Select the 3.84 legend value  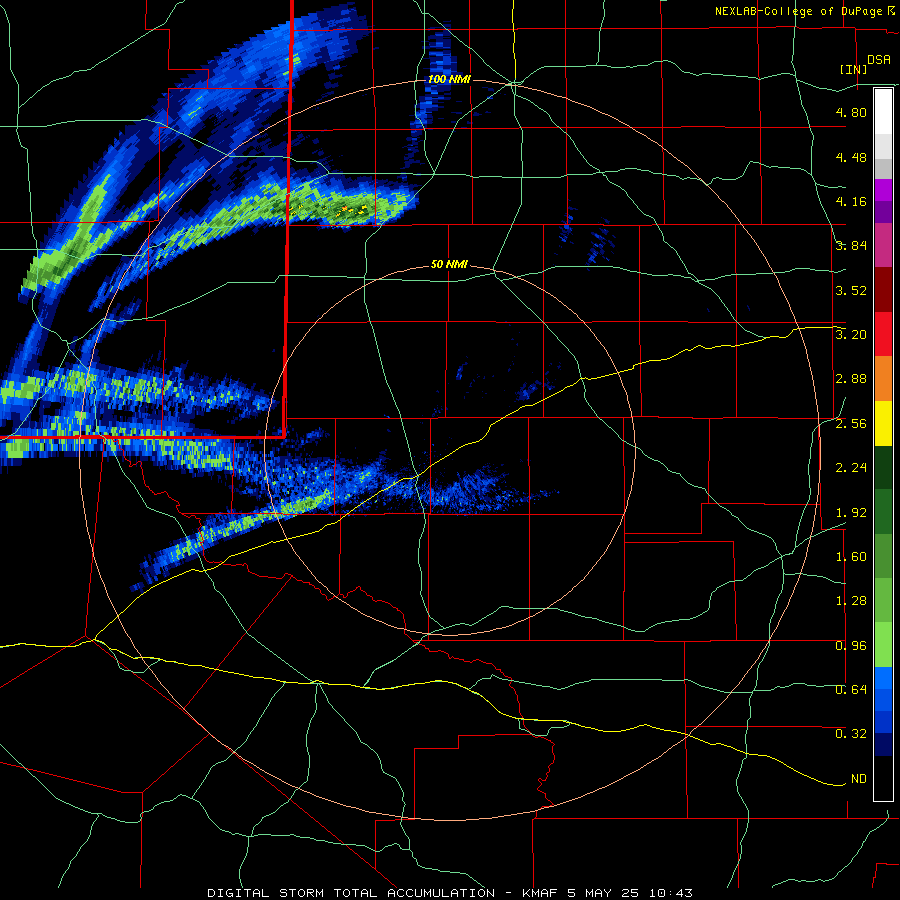click(851, 246)
